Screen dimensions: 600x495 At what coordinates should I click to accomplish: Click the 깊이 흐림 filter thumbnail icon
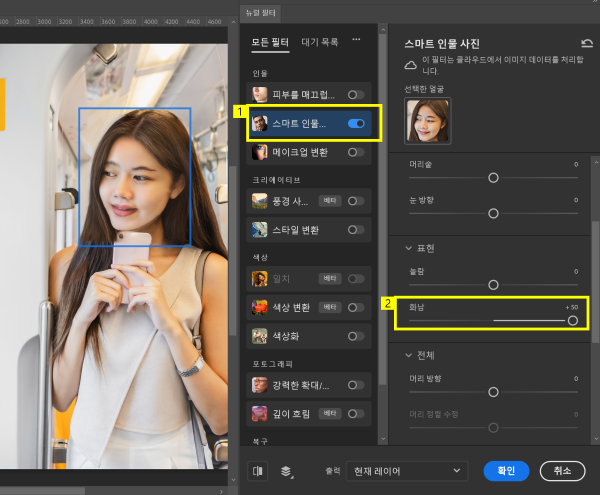coord(259,414)
